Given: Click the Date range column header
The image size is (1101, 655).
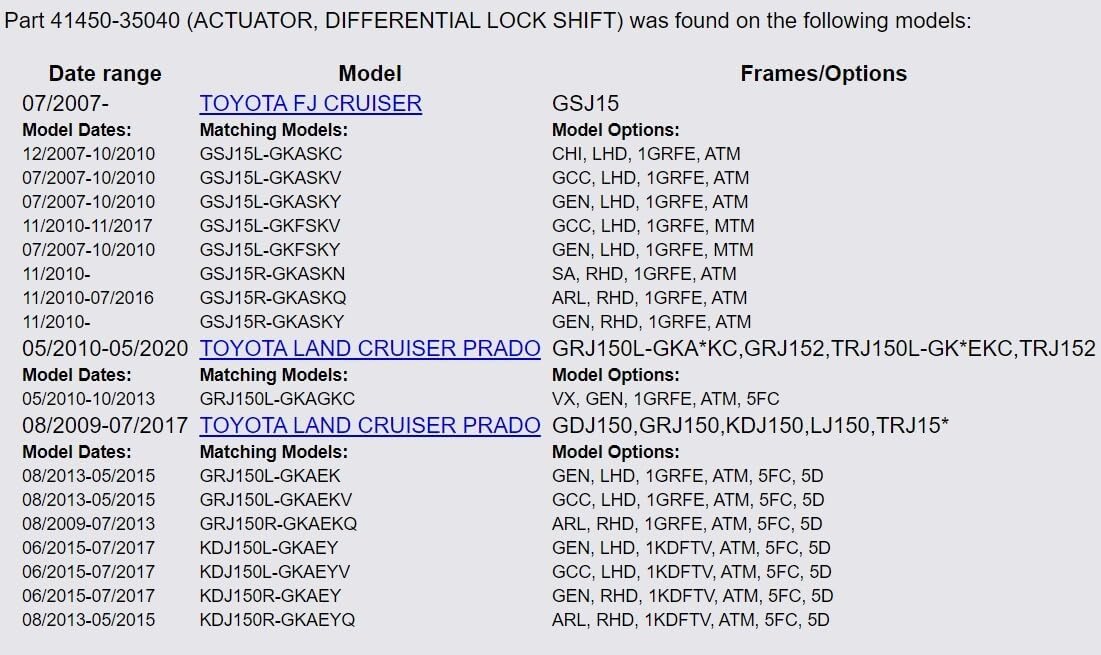Looking at the screenshot, I should [x=105, y=74].
